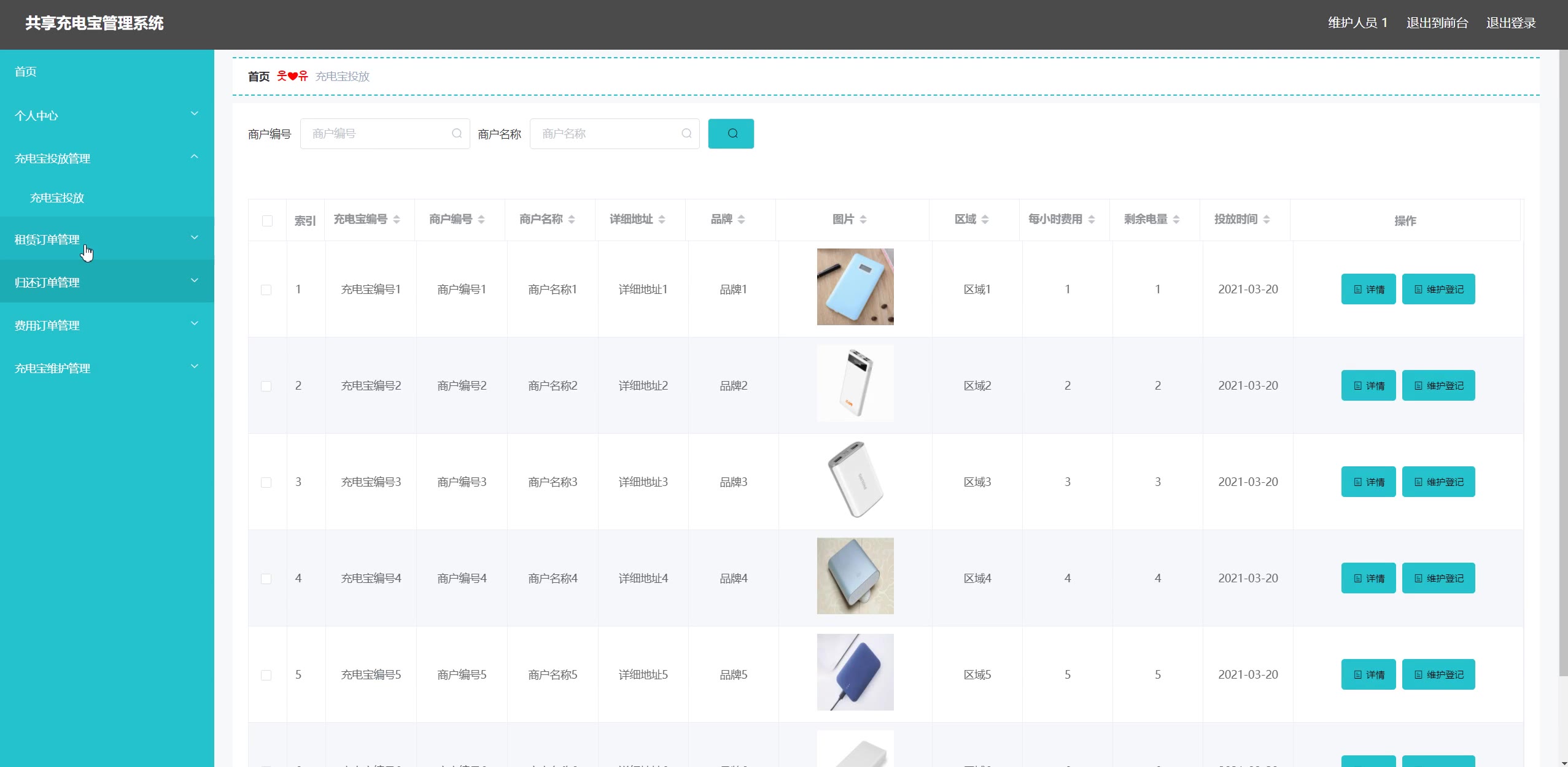Click 详情 button for 充电宝编号2
Viewport: 1568px width, 767px height.
pos(1368,385)
